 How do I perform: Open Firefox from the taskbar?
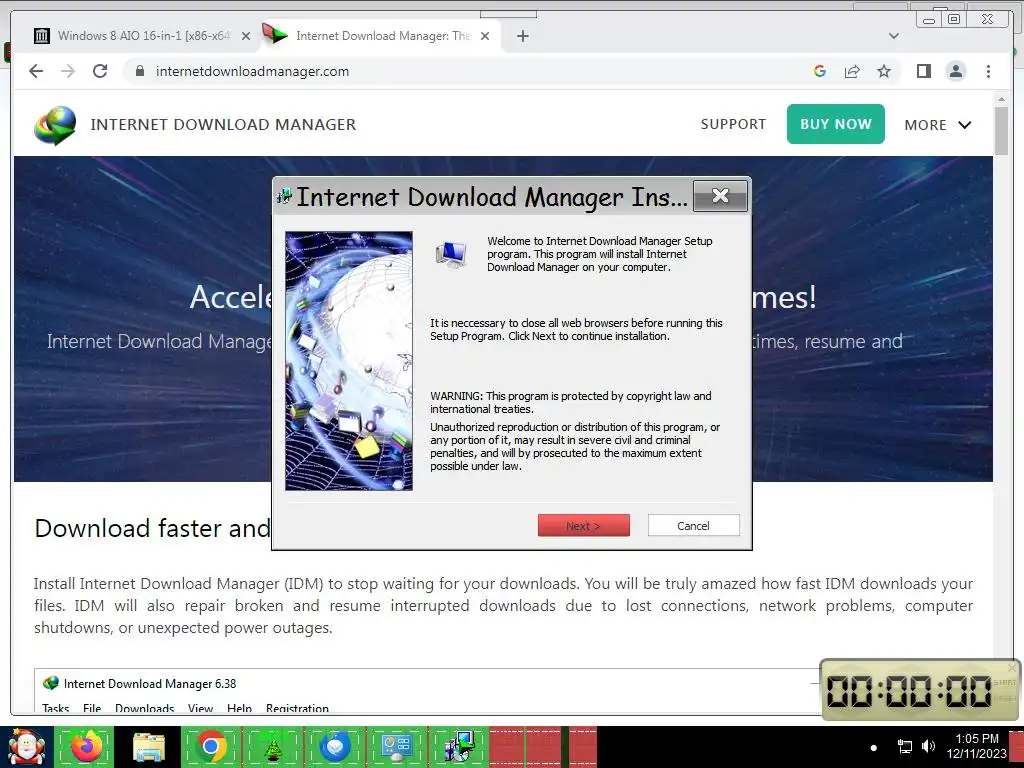pos(86,747)
